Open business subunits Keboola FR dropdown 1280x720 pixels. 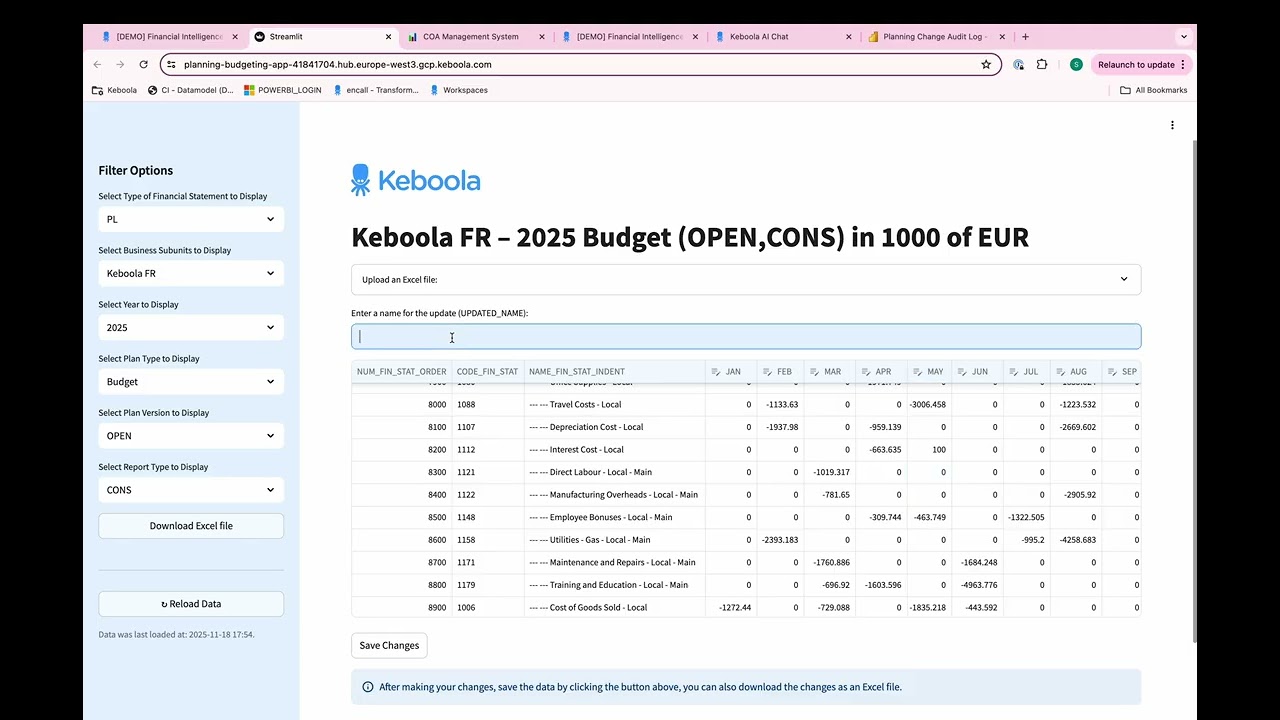tap(191, 273)
